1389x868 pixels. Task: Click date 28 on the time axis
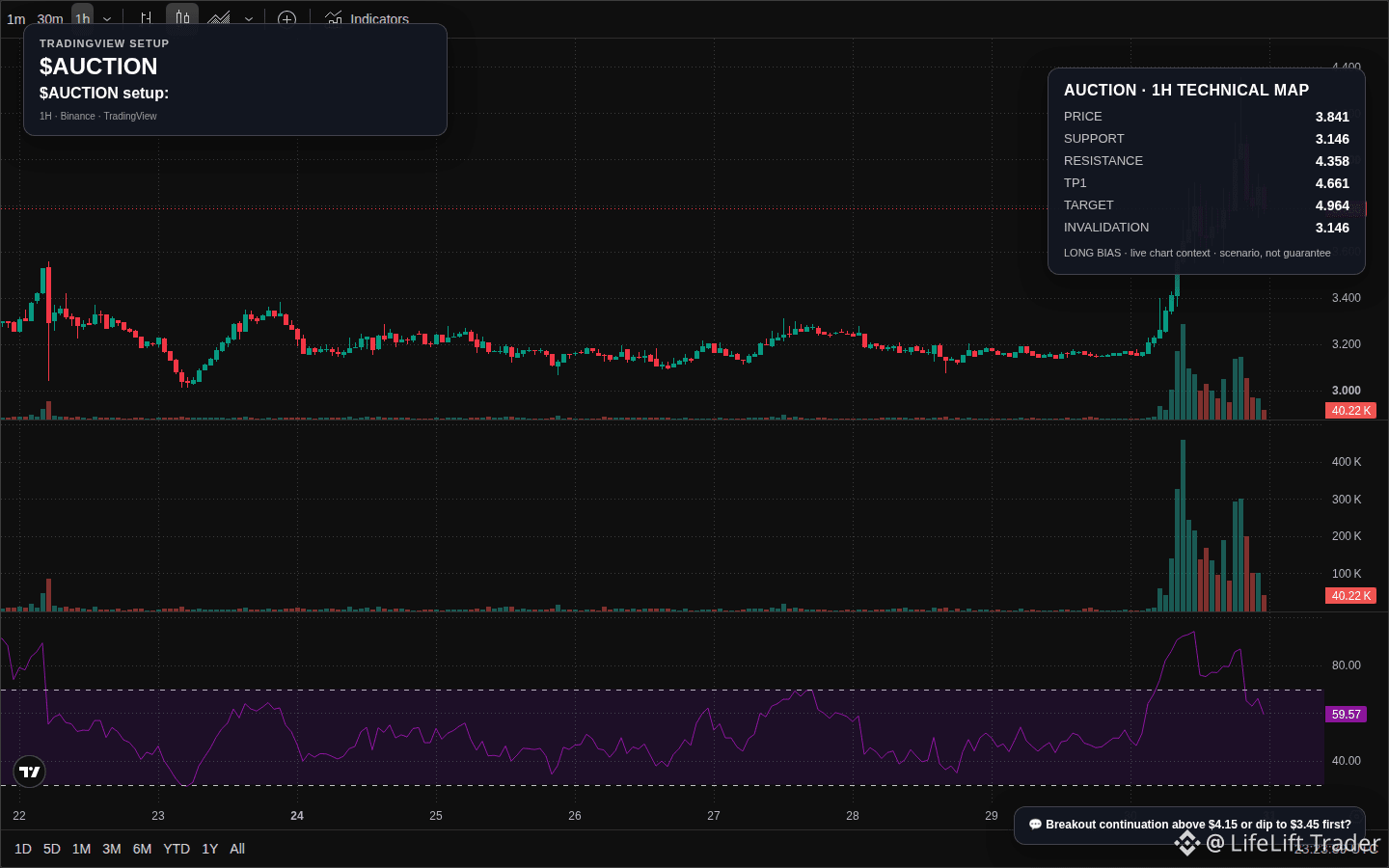pyautogui.click(x=853, y=816)
